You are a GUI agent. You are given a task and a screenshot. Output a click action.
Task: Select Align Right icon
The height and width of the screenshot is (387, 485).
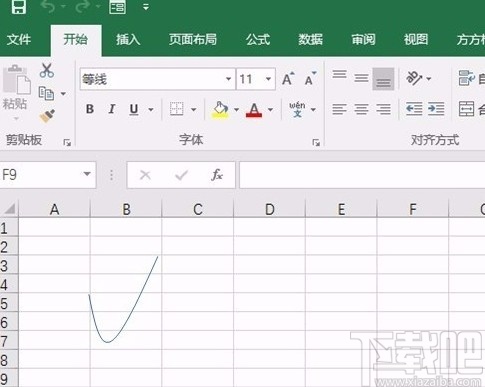click(383, 109)
